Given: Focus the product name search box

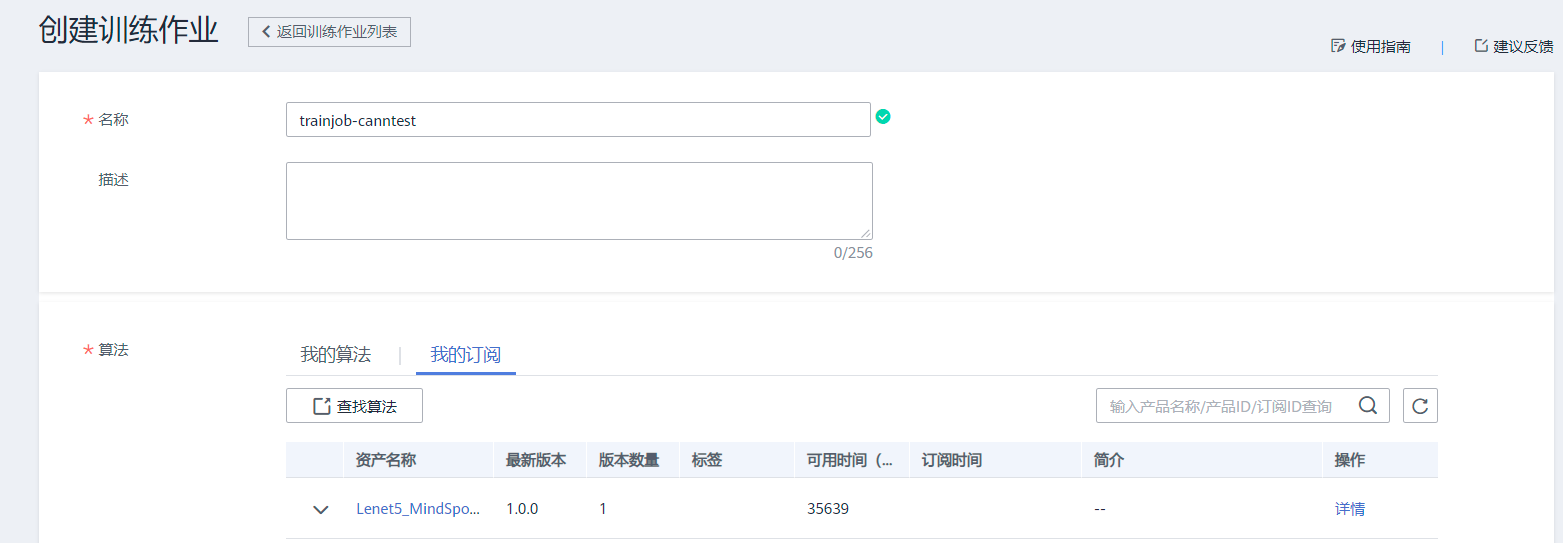Looking at the screenshot, I should tap(1225, 406).
